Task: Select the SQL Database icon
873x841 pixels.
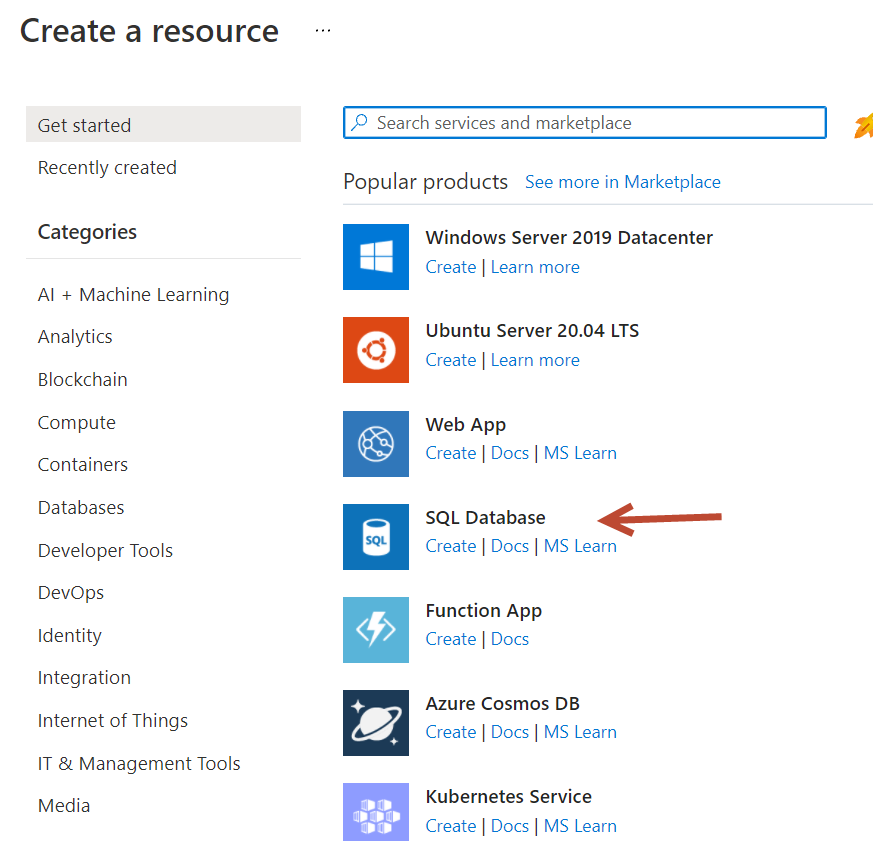Action: coord(376,537)
